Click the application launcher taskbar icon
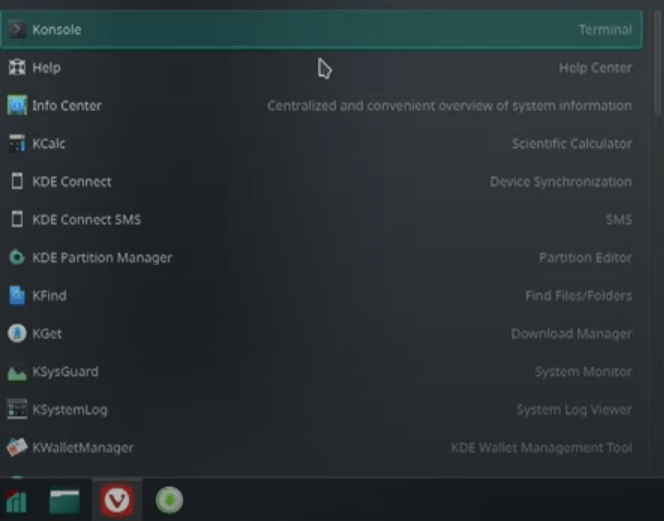The height and width of the screenshot is (521, 664). click(16, 500)
